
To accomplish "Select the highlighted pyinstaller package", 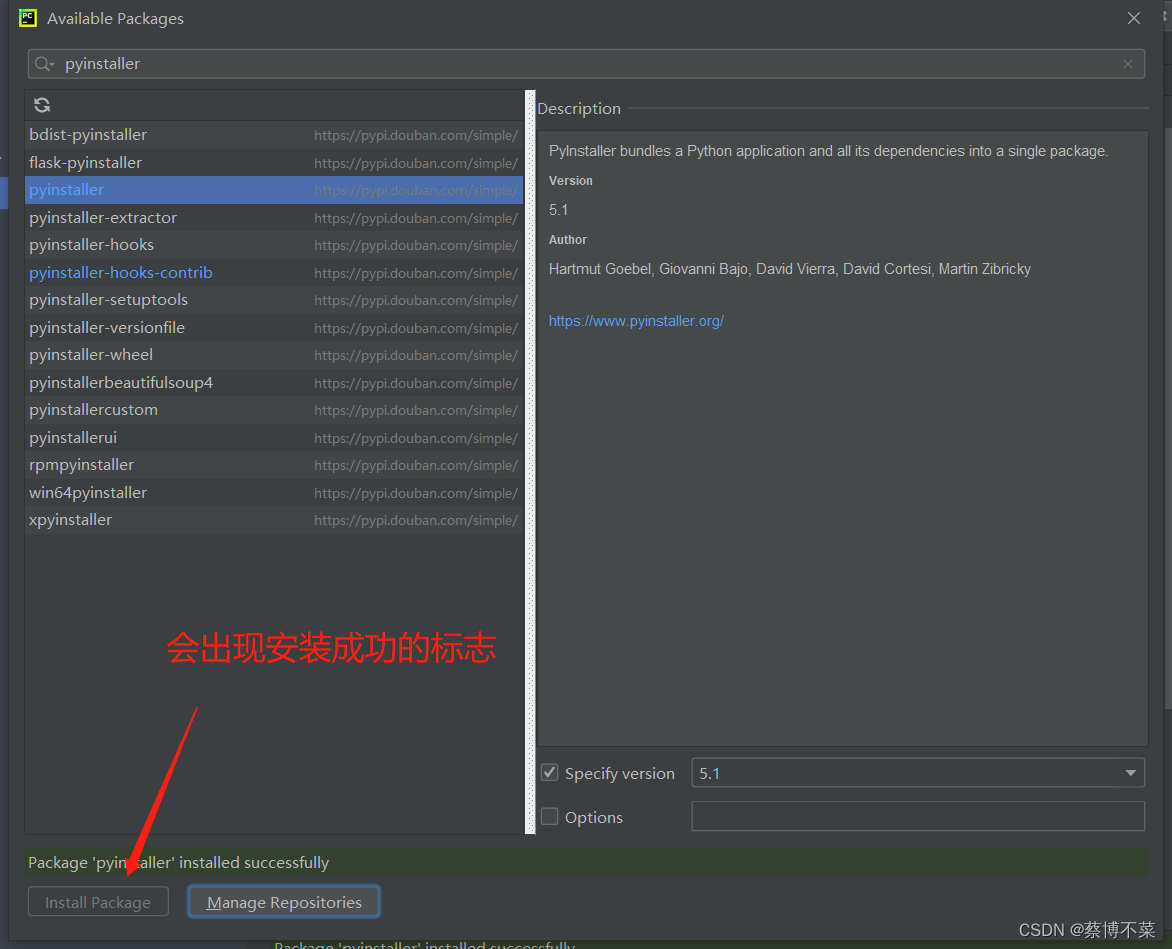I will [274, 190].
